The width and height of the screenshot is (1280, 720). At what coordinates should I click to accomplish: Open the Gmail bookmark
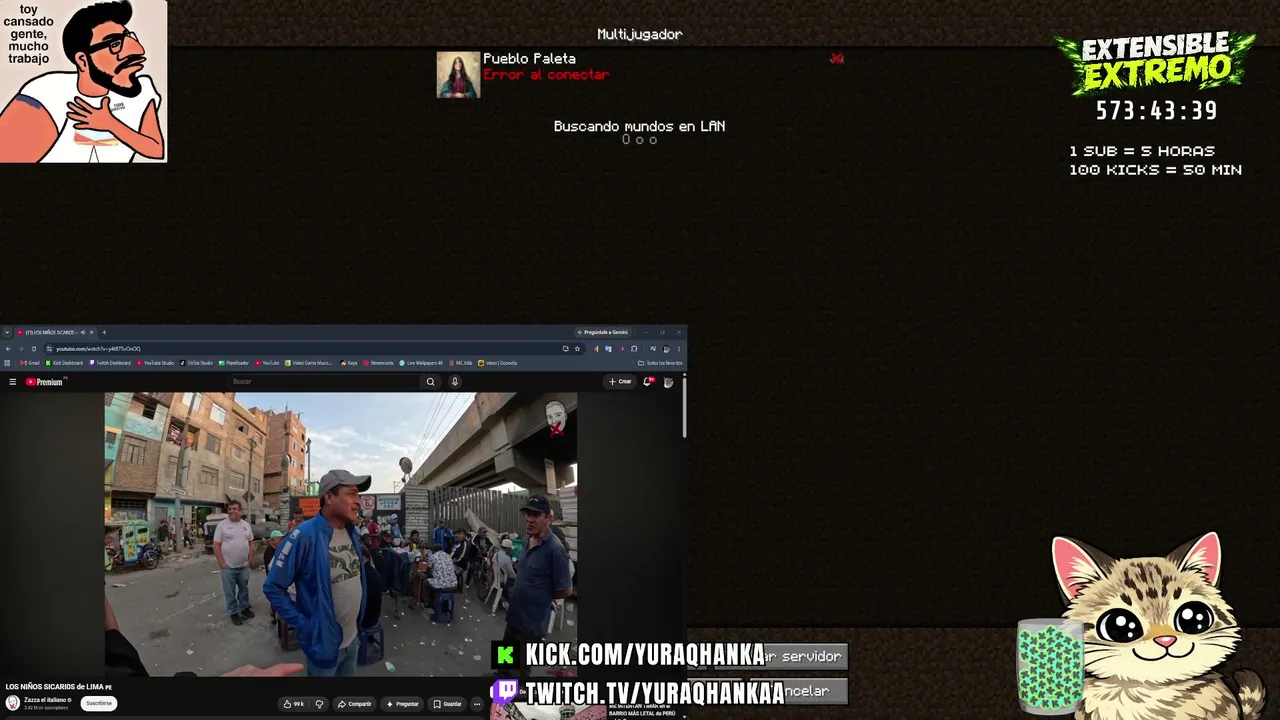click(30, 363)
